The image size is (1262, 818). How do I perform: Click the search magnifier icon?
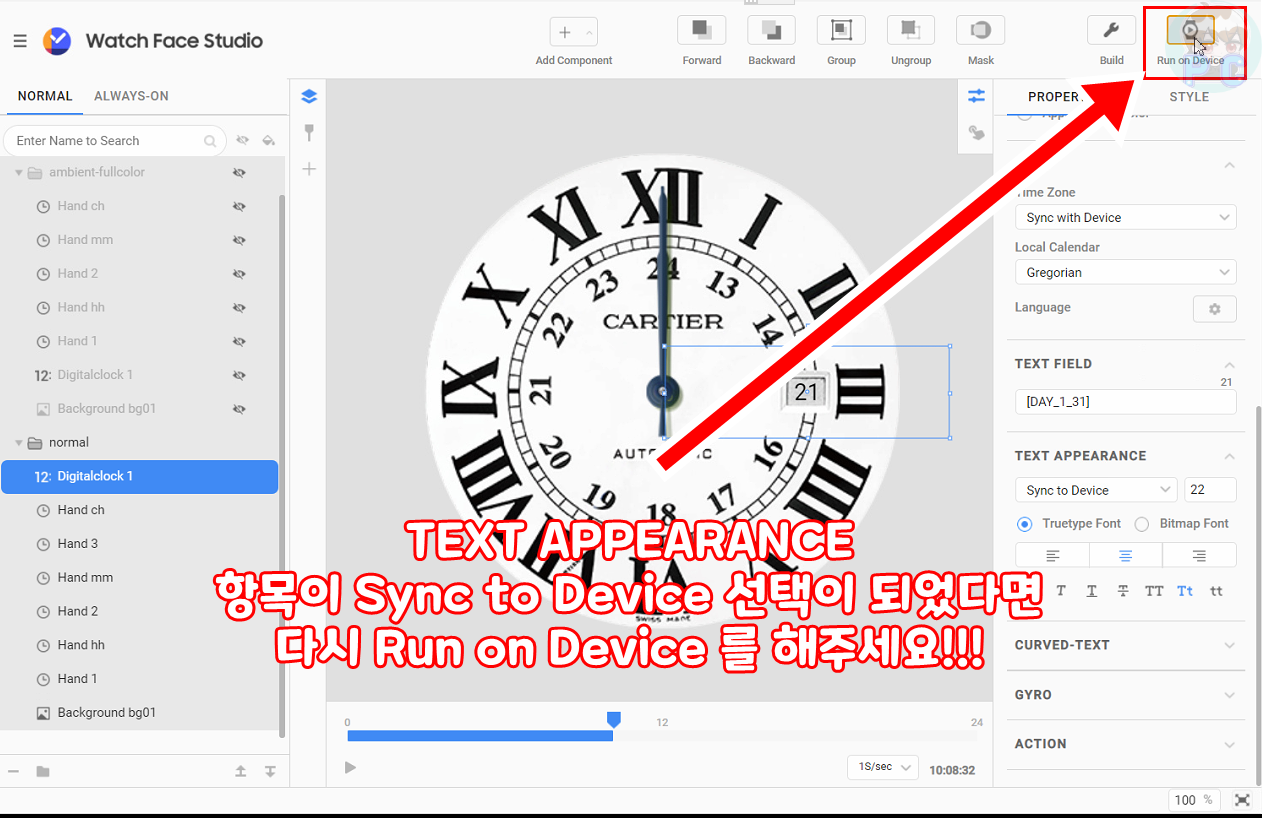point(211,141)
